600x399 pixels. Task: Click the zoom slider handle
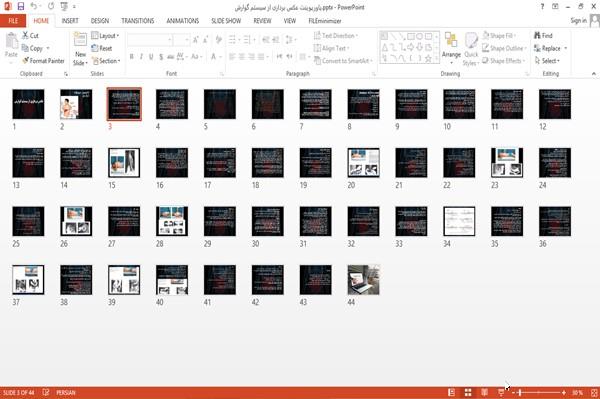(520, 392)
